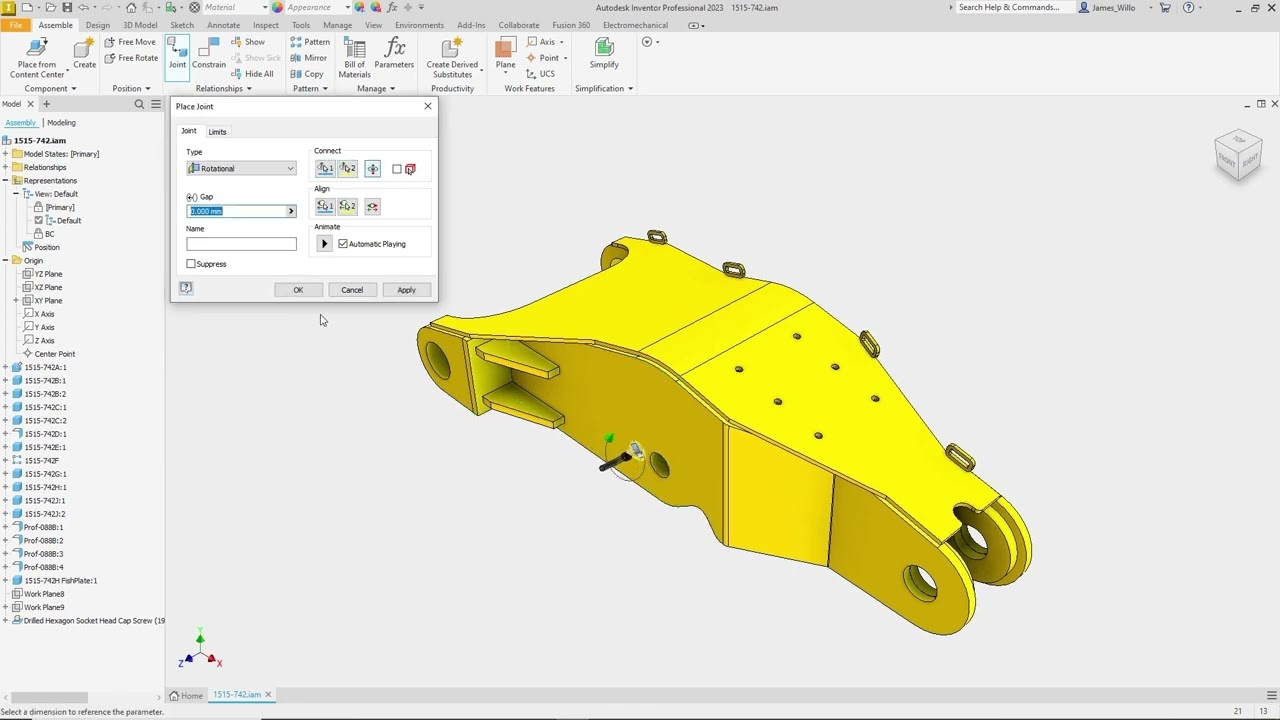Viewport: 1280px width, 720px height.
Task: Select the Free Move tool
Action: (x=130, y=42)
